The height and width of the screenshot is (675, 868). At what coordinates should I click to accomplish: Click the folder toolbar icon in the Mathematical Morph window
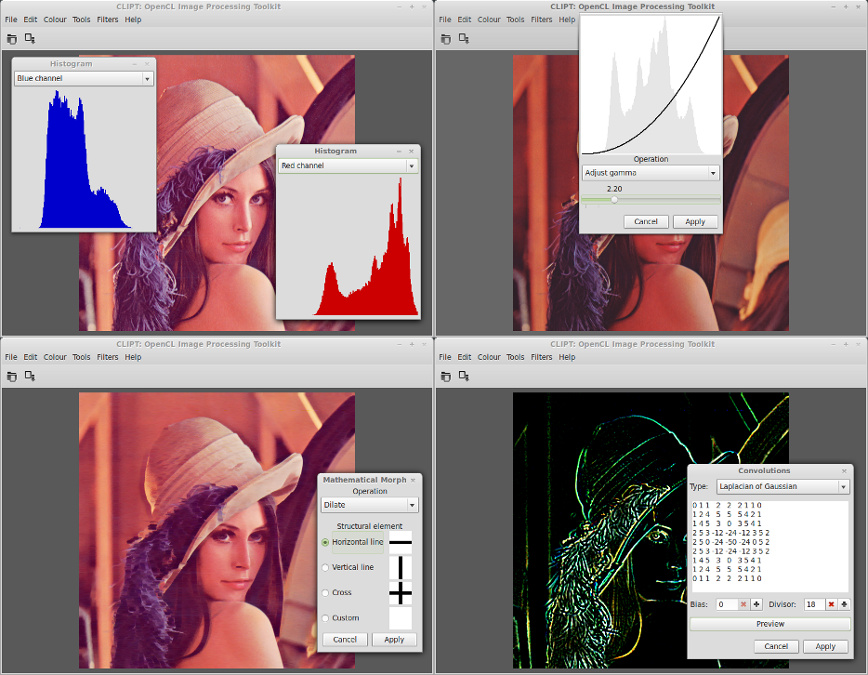[12, 377]
